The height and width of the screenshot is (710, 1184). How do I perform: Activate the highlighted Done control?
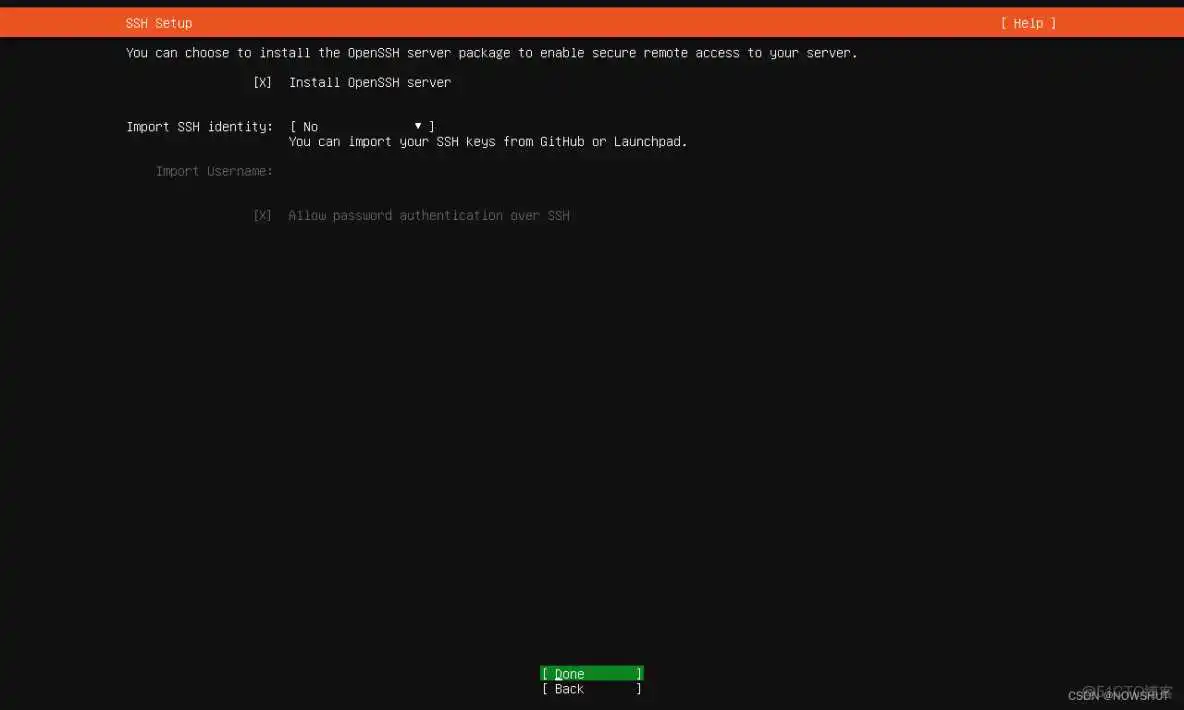590,673
